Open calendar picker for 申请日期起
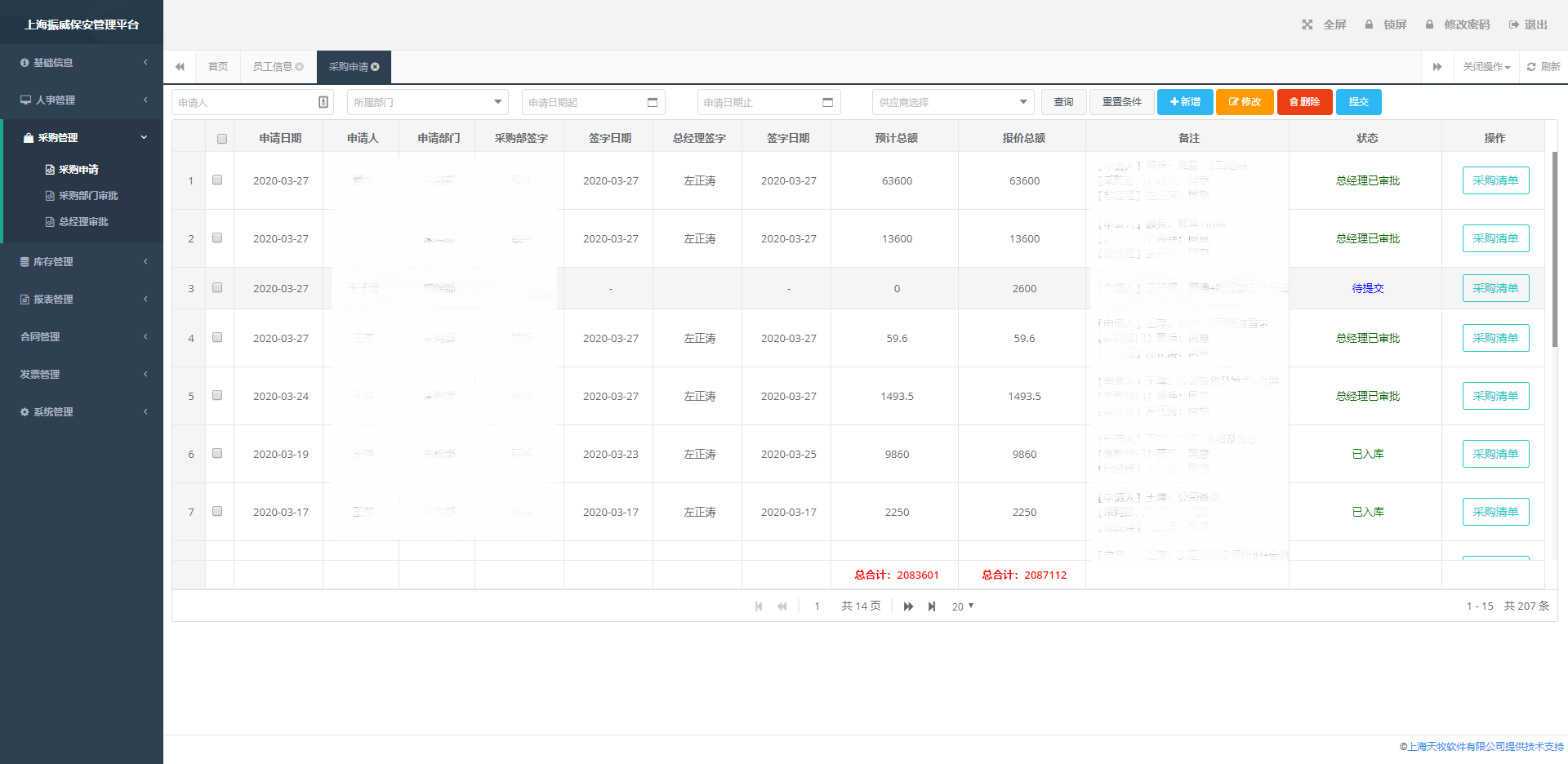1568x764 pixels. (653, 102)
